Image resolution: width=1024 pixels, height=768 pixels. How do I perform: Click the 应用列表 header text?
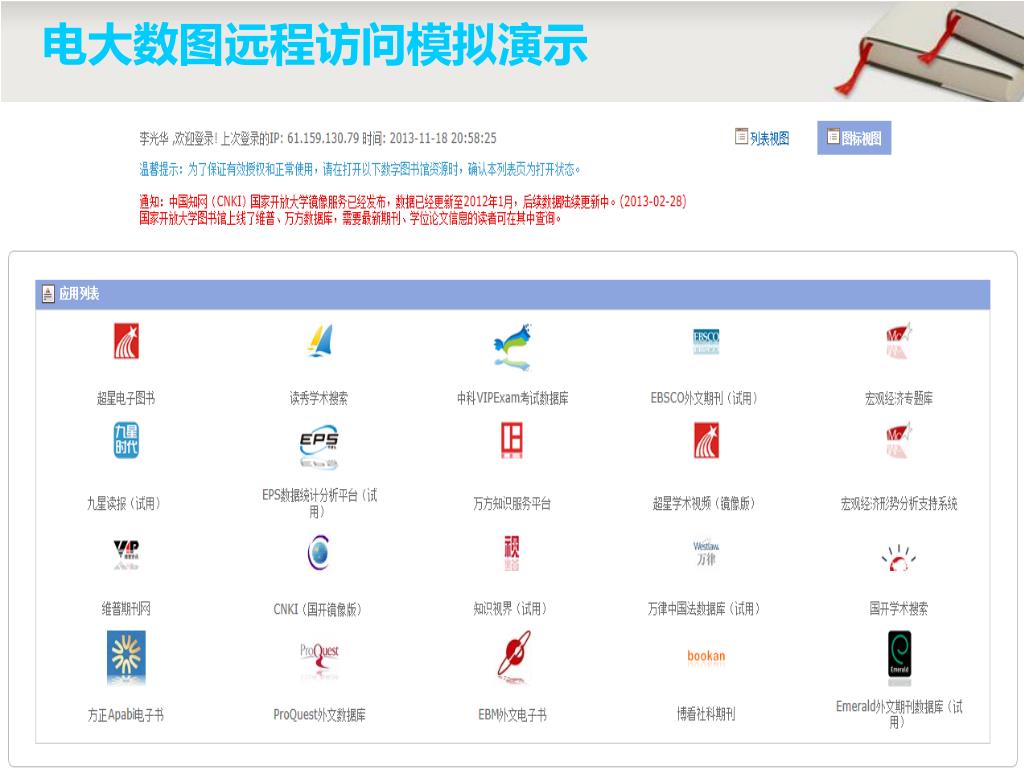79,294
